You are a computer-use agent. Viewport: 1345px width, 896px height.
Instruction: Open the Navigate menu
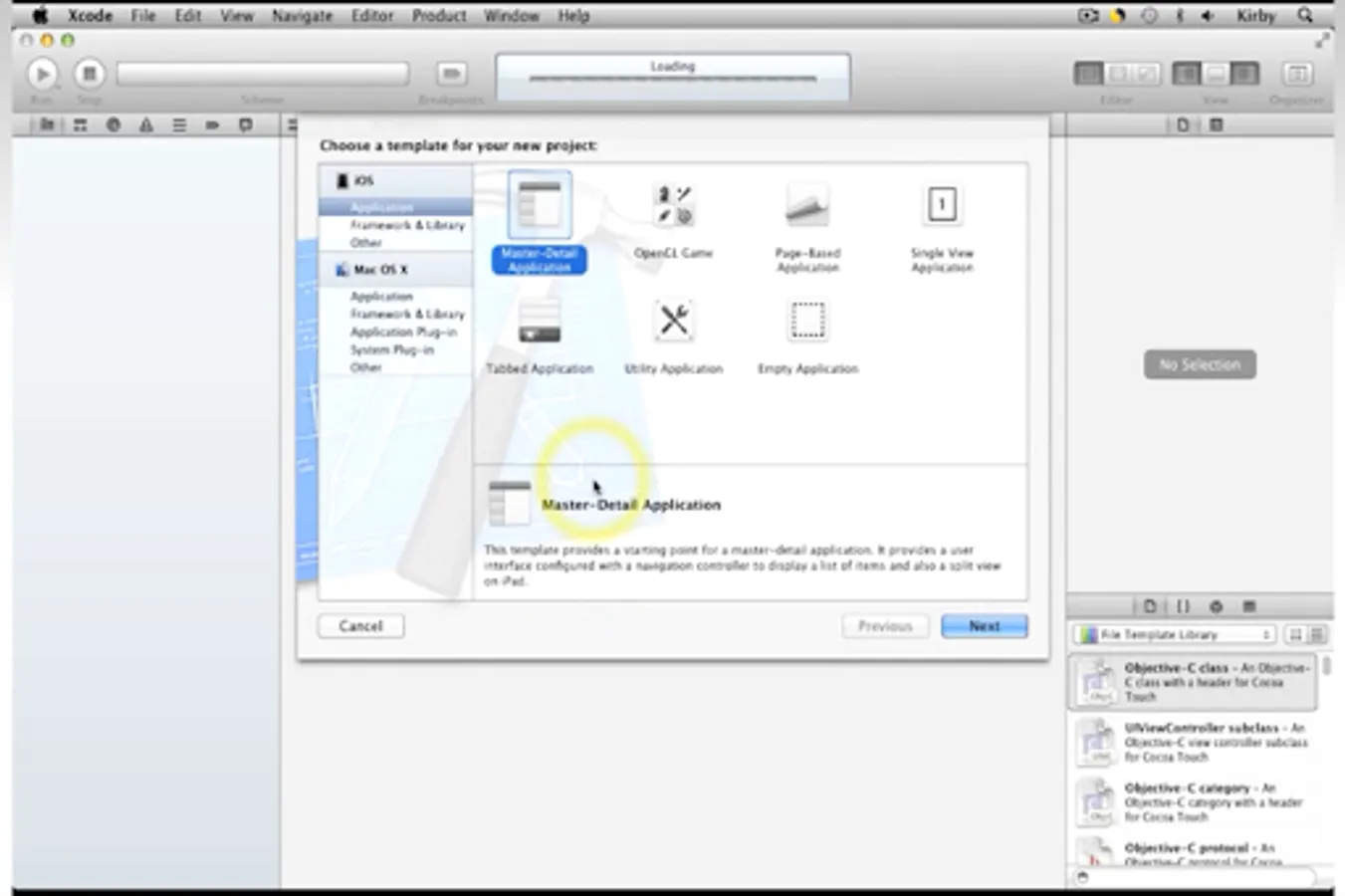click(x=302, y=15)
